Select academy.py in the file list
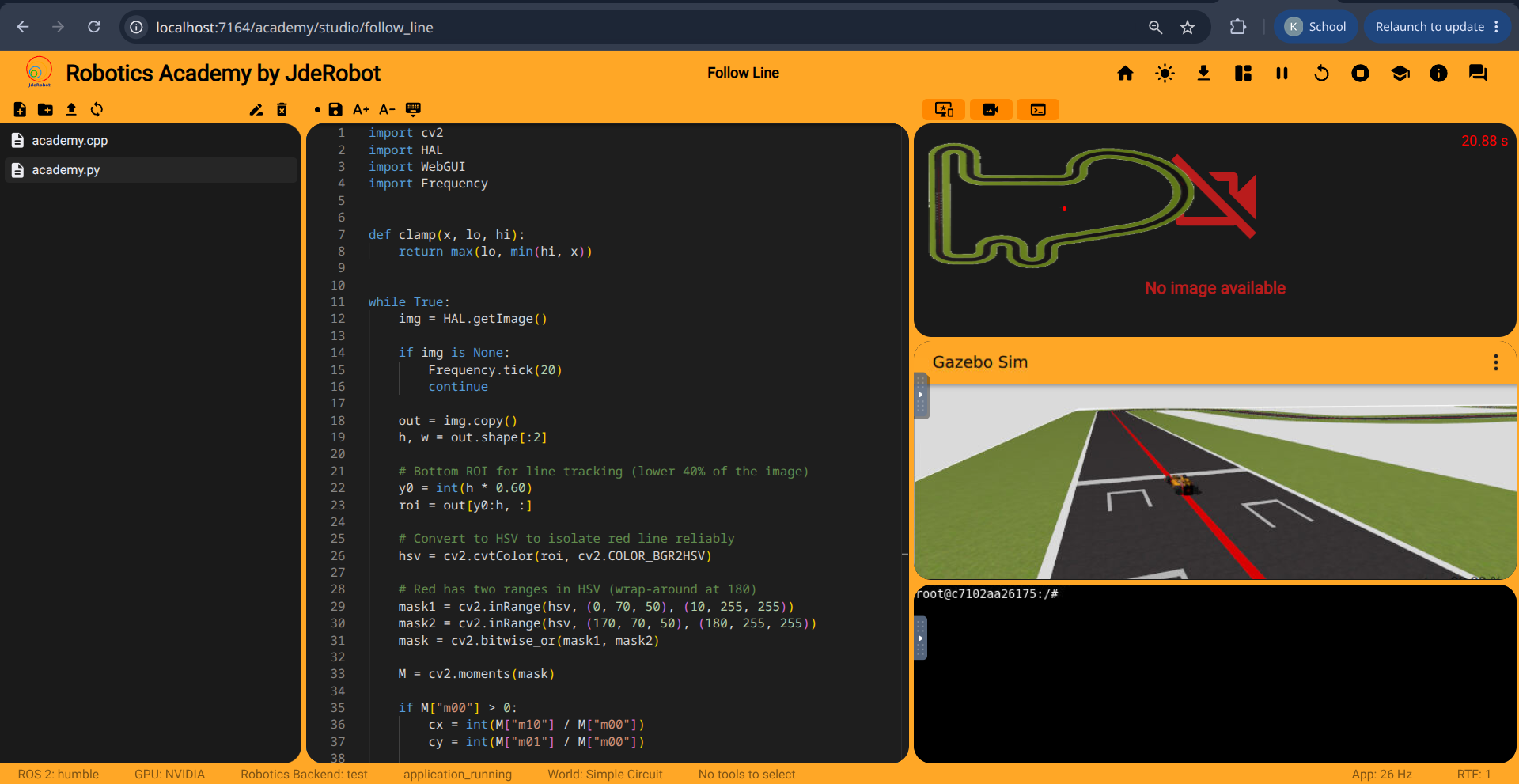The width and height of the screenshot is (1519, 784). click(x=150, y=170)
